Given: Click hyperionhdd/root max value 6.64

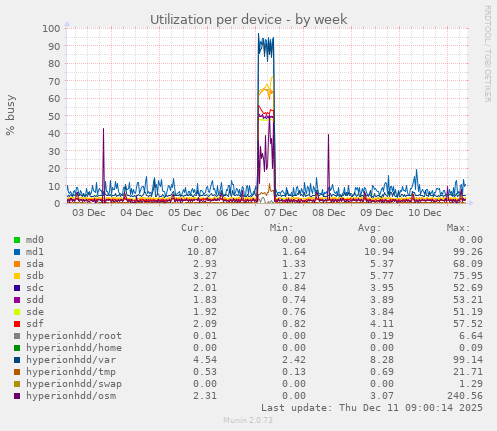Looking at the screenshot, I should [x=471, y=336].
